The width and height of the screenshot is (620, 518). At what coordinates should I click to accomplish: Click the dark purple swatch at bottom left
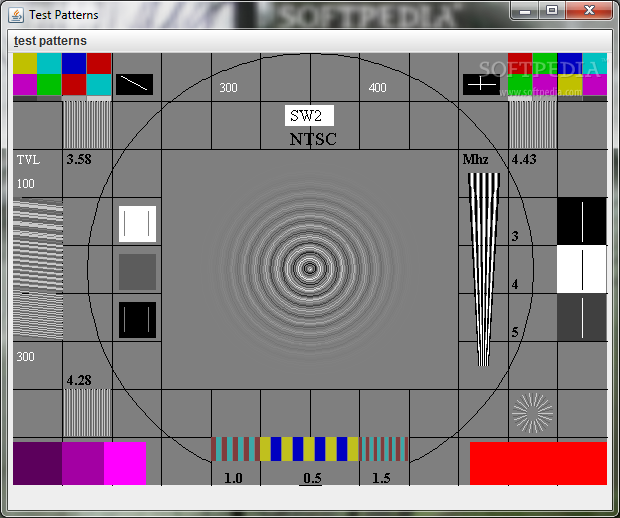tap(38, 463)
